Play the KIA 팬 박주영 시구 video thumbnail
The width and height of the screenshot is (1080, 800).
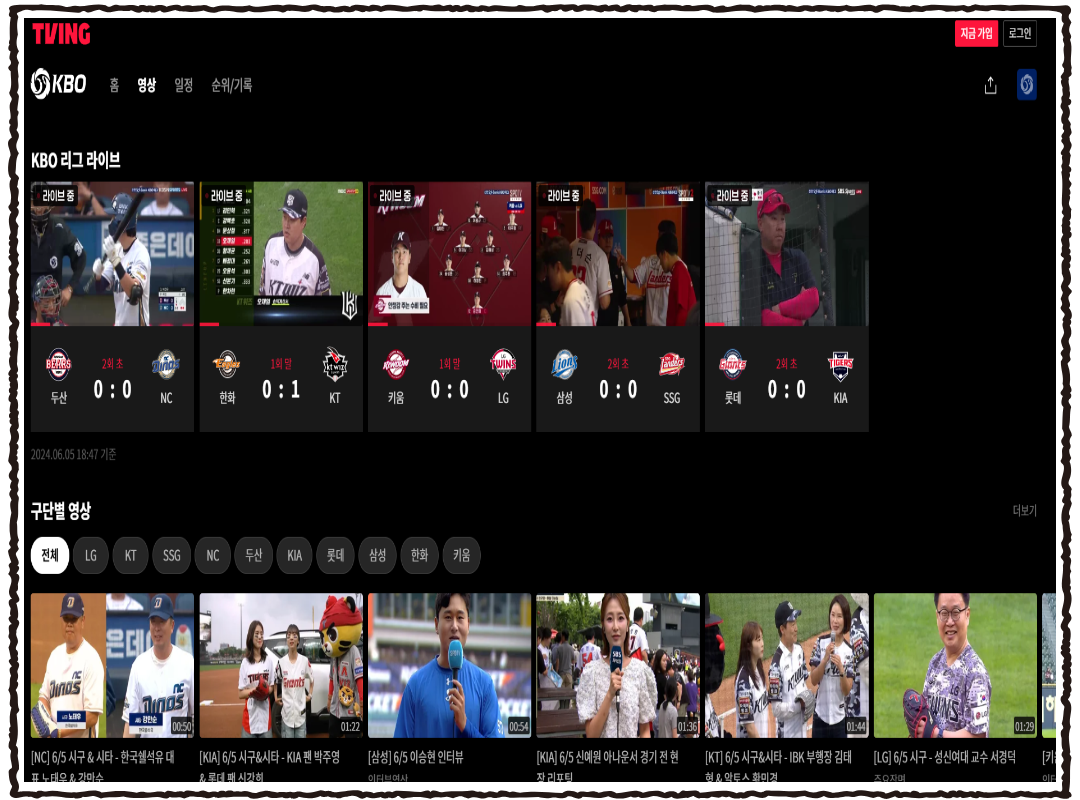[x=281, y=666]
